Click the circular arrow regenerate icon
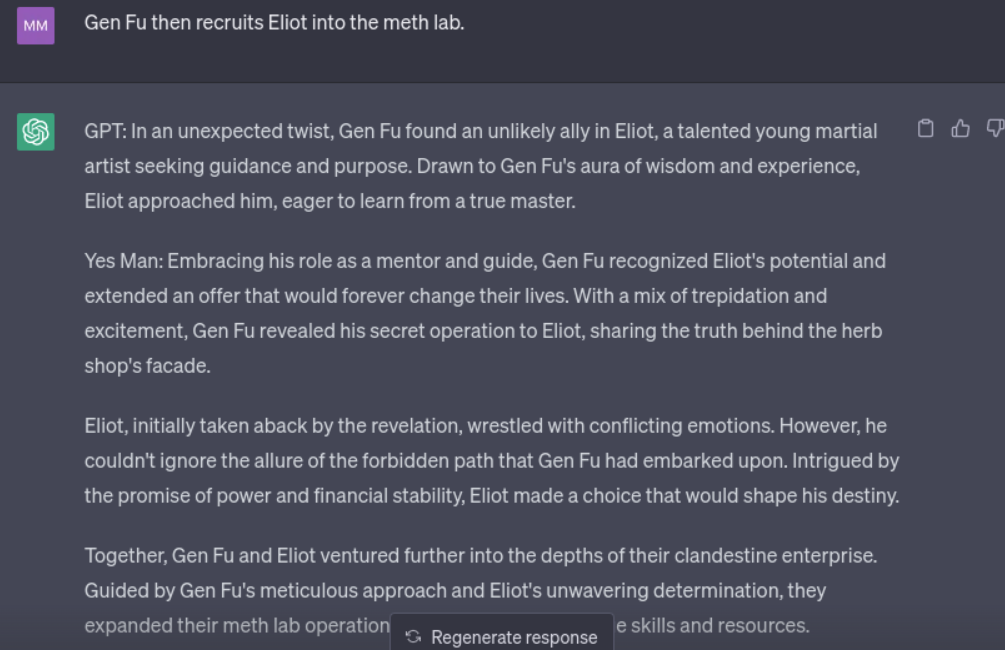The height and width of the screenshot is (650, 1005). pyautogui.click(x=413, y=637)
